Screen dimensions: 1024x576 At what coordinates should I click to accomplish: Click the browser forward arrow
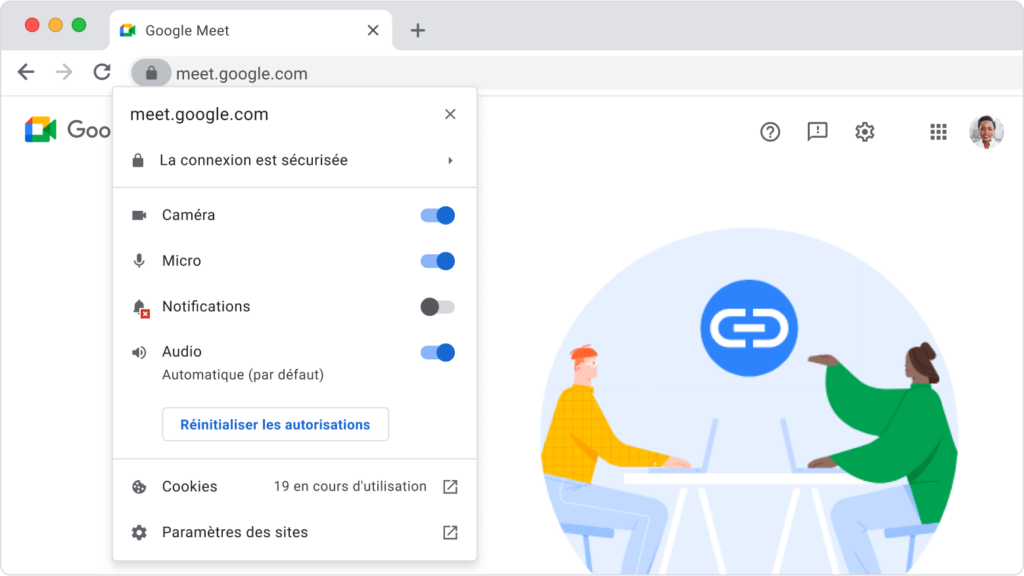[x=64, y=72]
